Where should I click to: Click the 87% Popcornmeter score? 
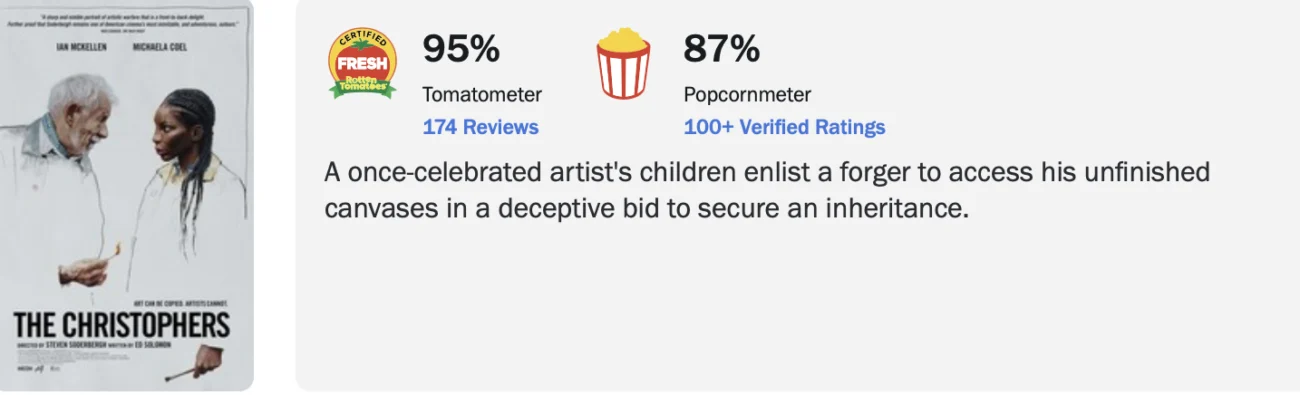click(722, 49)
